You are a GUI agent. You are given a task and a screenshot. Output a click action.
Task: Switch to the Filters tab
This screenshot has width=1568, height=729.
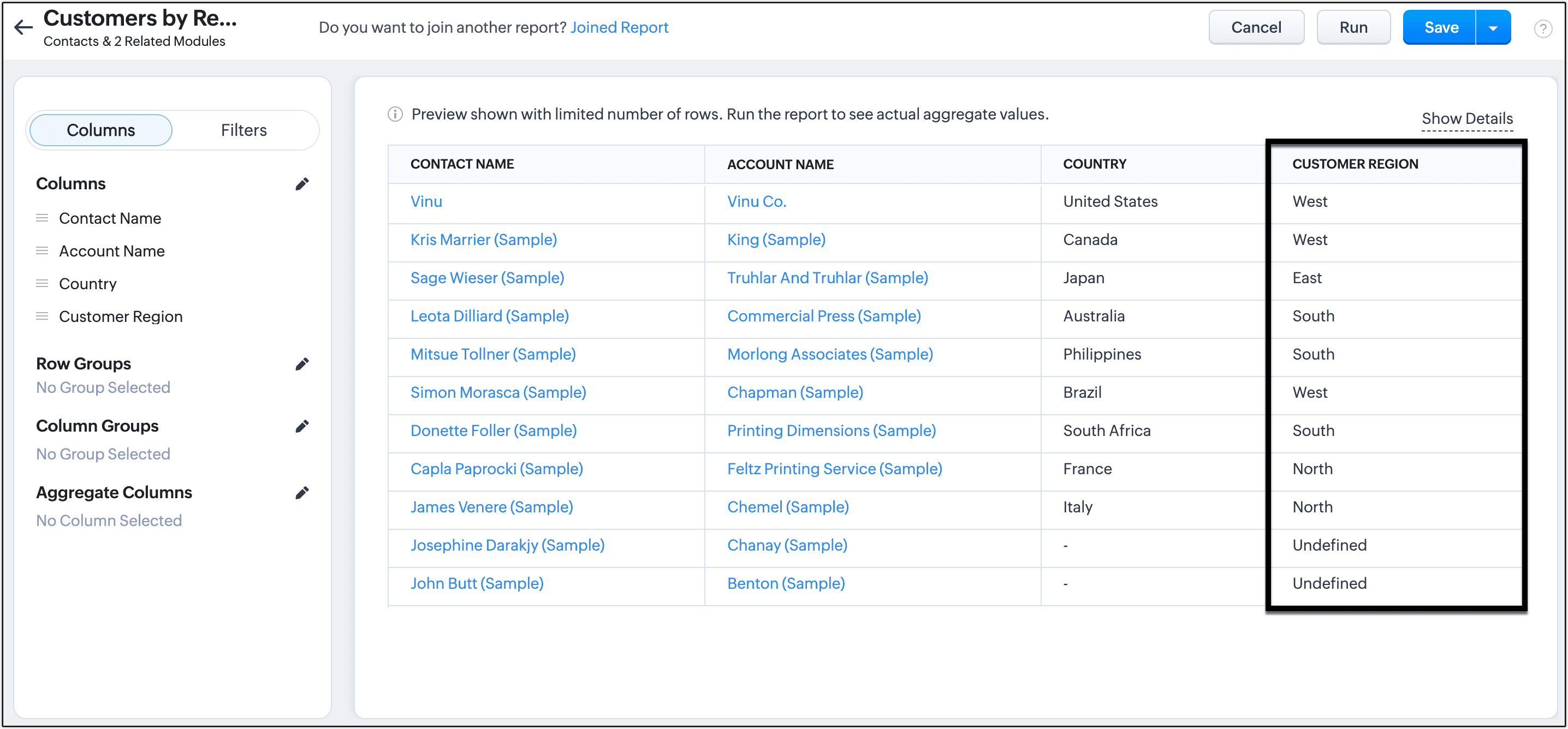coord(243,130)
